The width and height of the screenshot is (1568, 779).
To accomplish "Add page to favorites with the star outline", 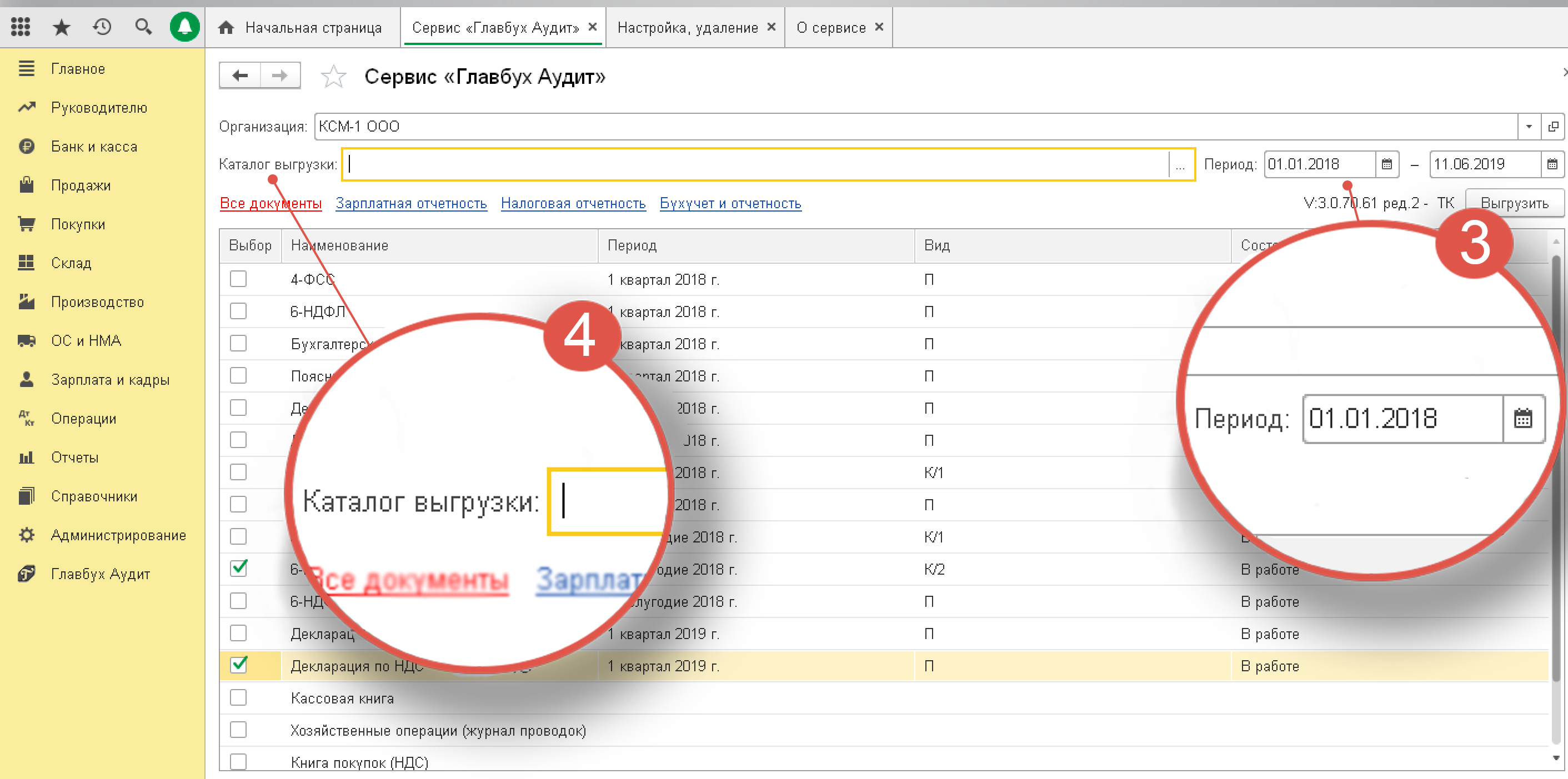I will click(x=334, y=77).
